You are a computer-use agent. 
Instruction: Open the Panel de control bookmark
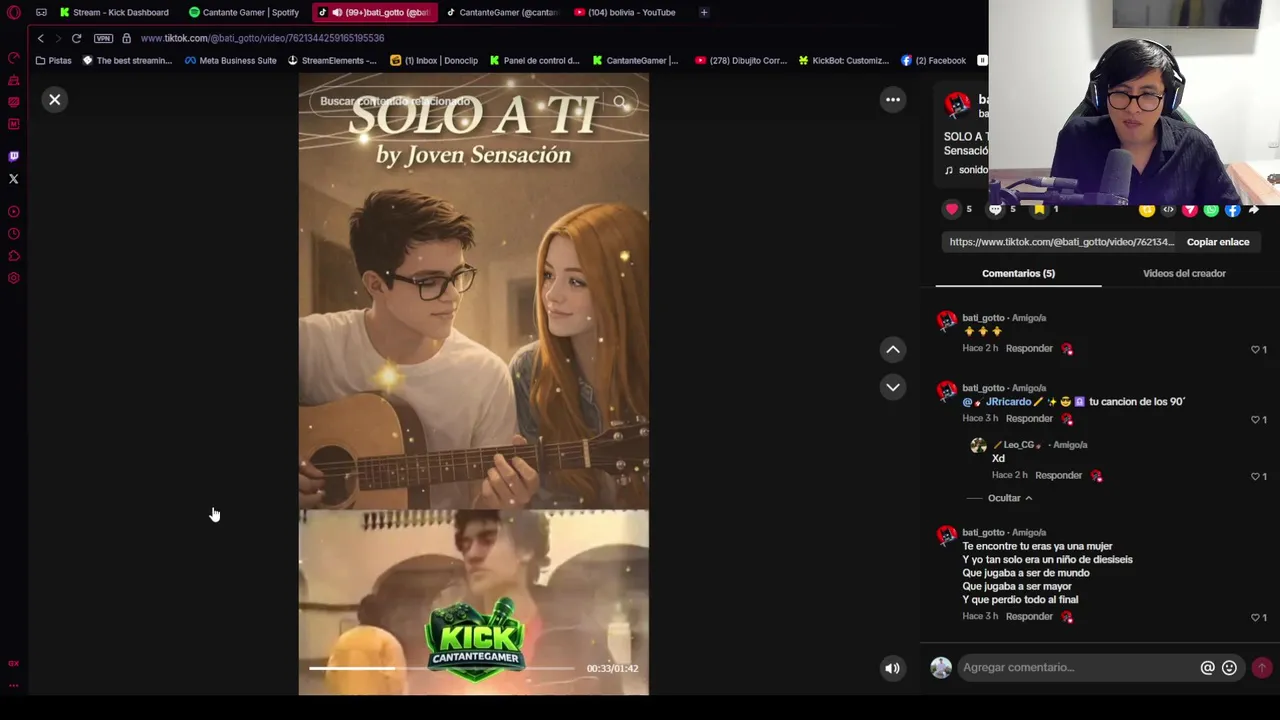pos(533,60)
